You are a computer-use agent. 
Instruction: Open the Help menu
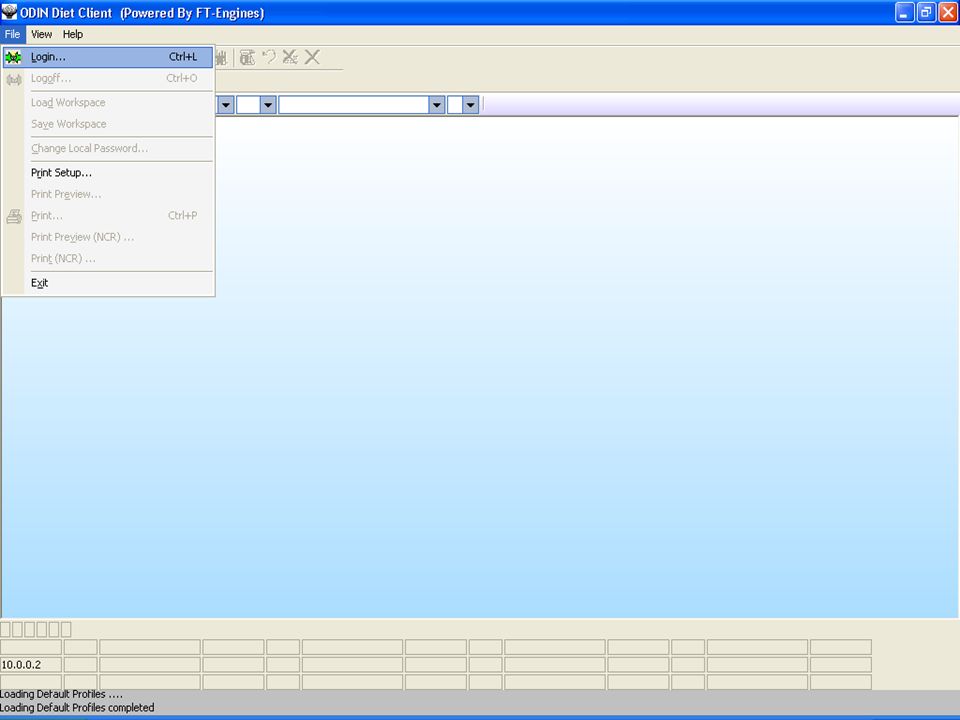pyautogui.click(x=73, y=34)
